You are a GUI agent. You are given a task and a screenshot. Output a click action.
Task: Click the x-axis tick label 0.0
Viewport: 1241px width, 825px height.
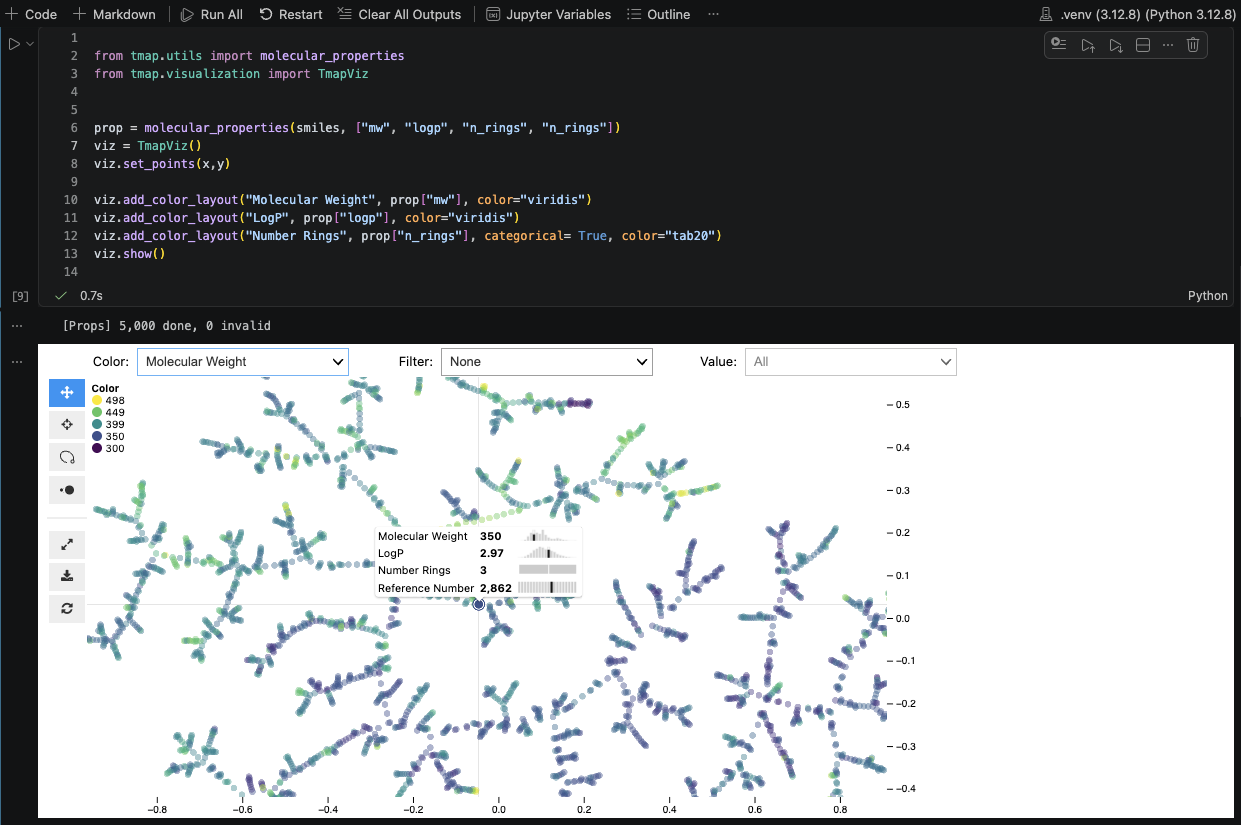pyautogui.click(x=499, y=811)
